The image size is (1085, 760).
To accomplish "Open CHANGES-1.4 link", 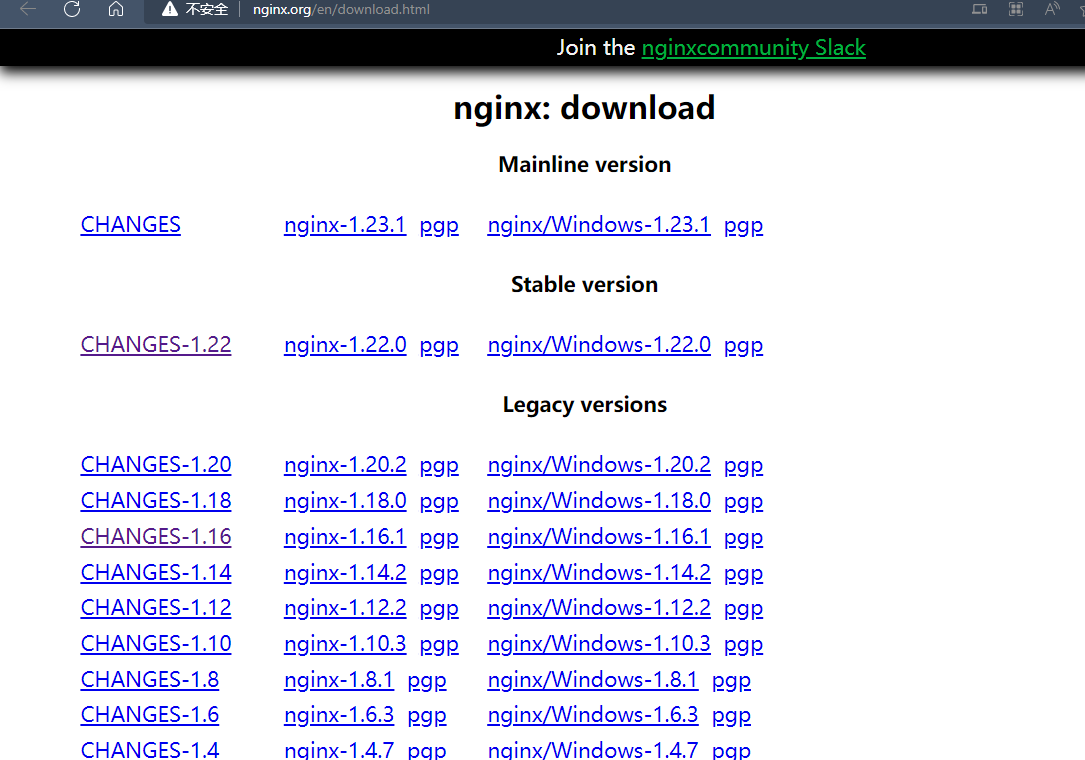I will click(x=149, y=750).
